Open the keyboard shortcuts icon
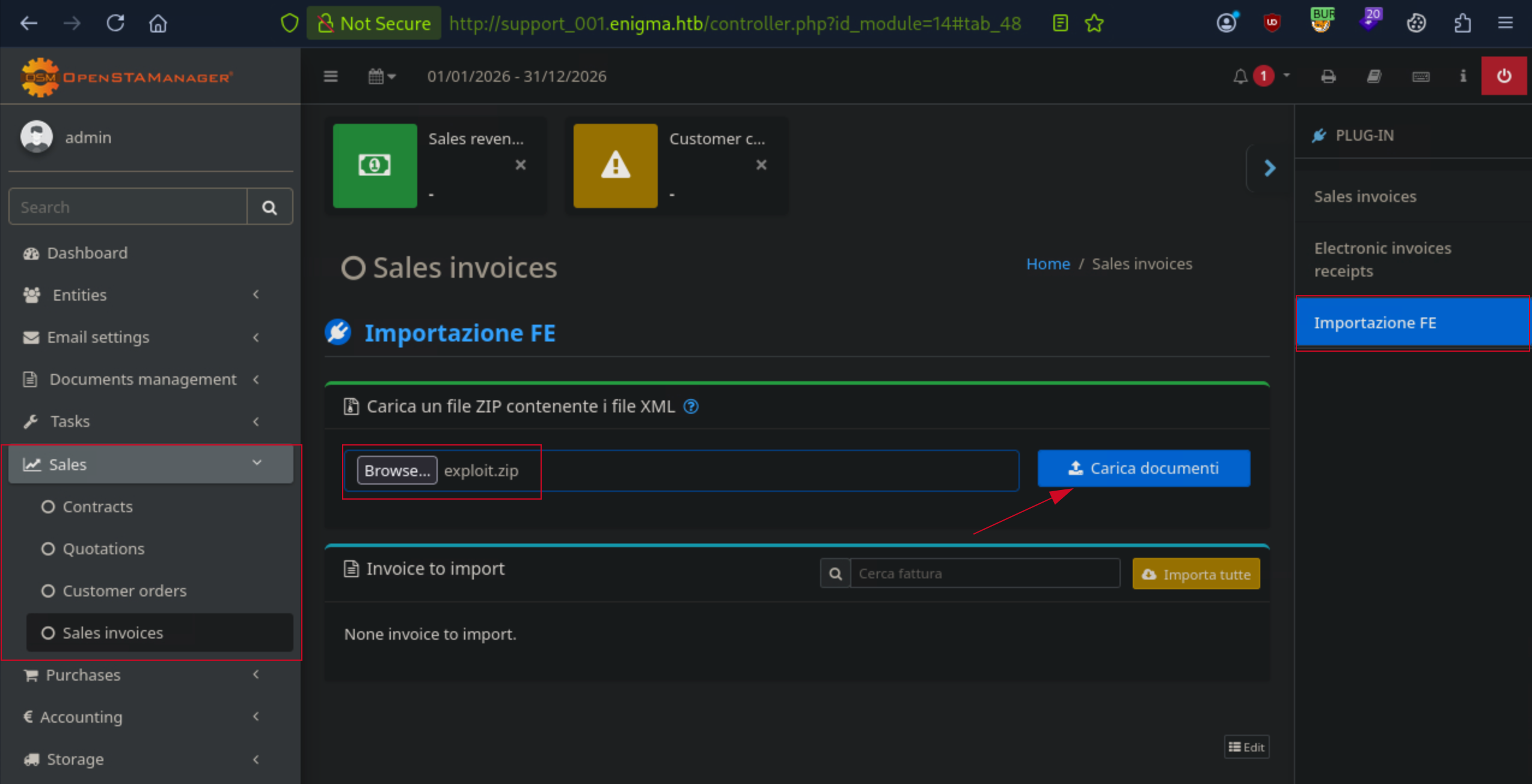Viewport: 1532px width, 784px height. point(1421,76)
